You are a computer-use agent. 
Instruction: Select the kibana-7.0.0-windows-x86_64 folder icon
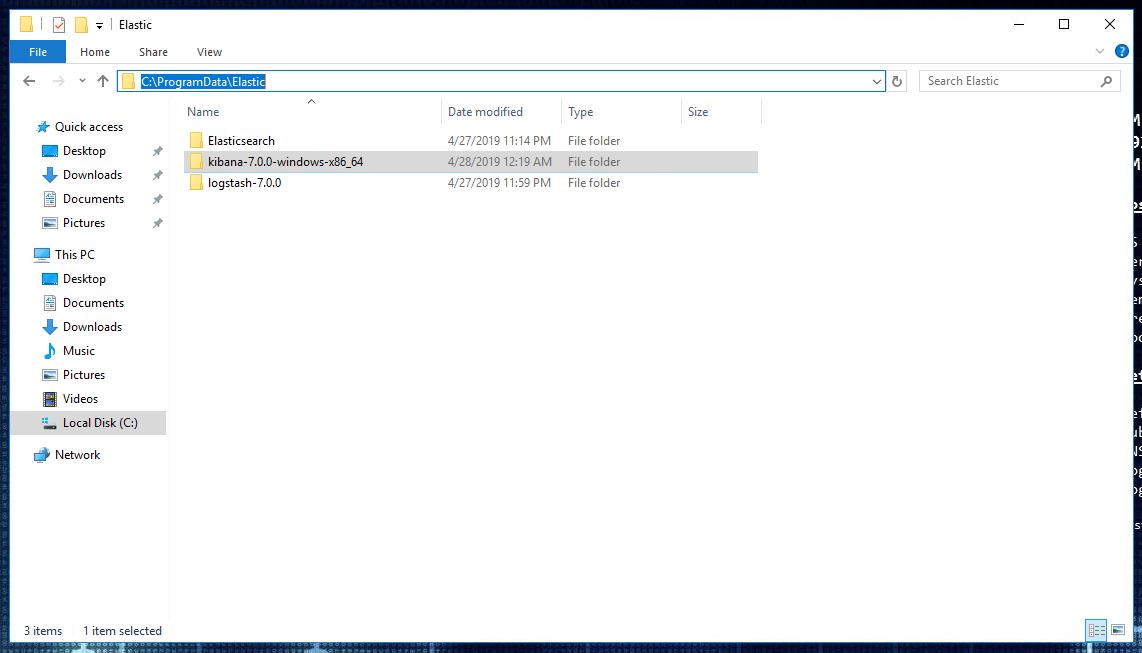[196, 162]
